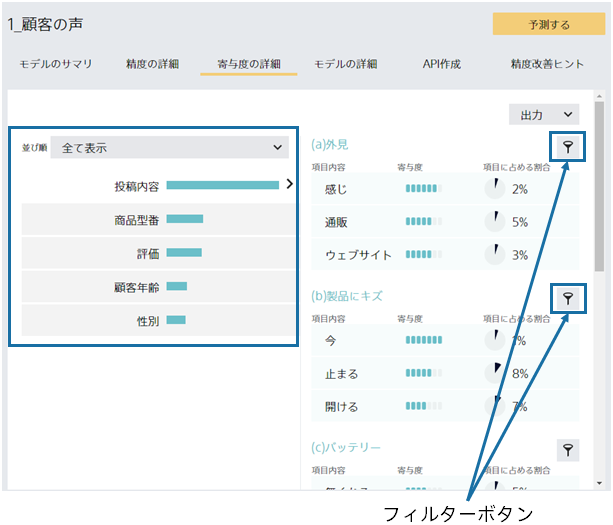This screenshot has width=613, height=525.
Task: Click the (a)外見 heading
Action: pyautogui.click(x=330, y=145)
